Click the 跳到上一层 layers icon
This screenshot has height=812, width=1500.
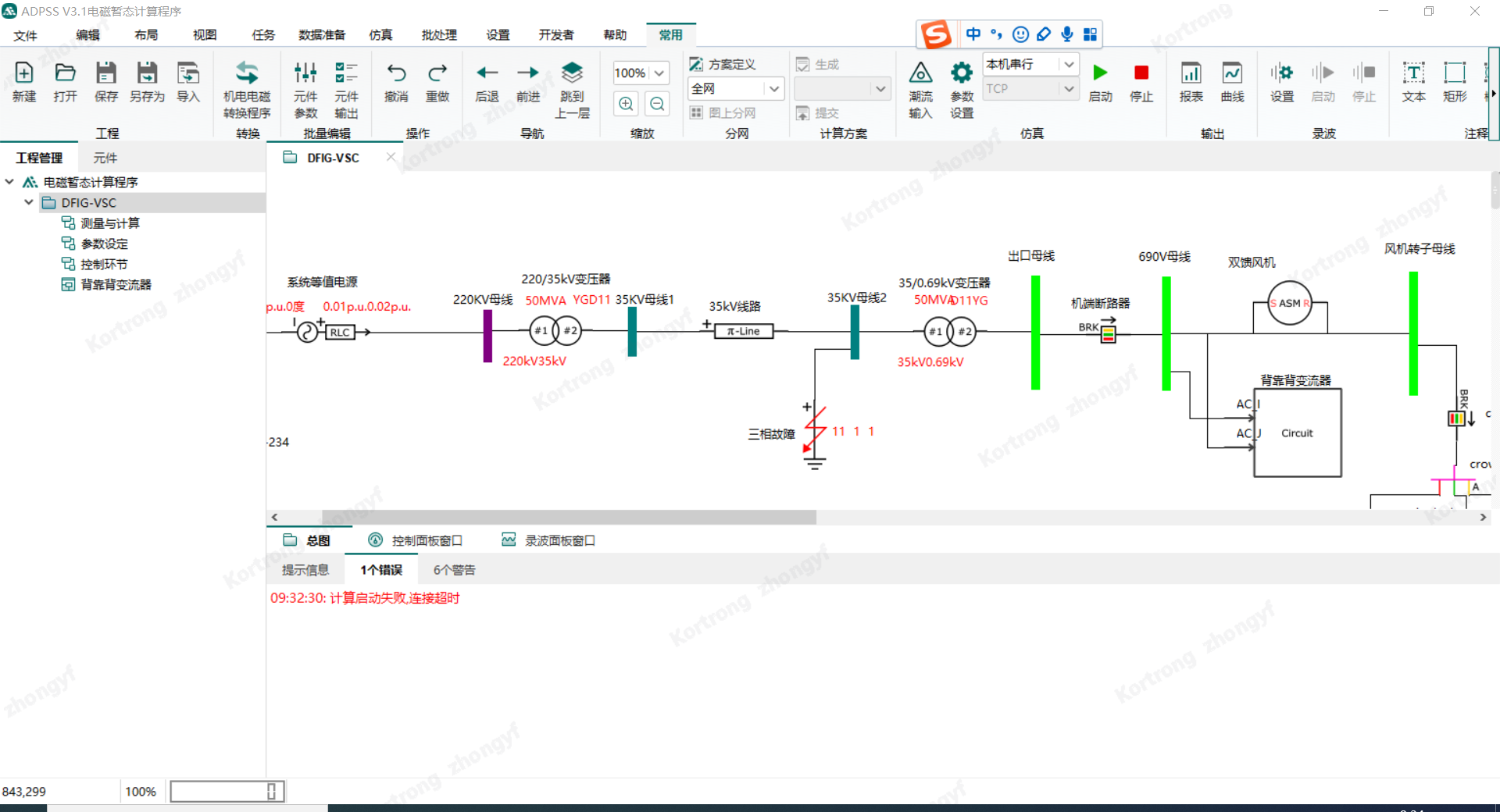pyautogui.click(x=572, y=73)
